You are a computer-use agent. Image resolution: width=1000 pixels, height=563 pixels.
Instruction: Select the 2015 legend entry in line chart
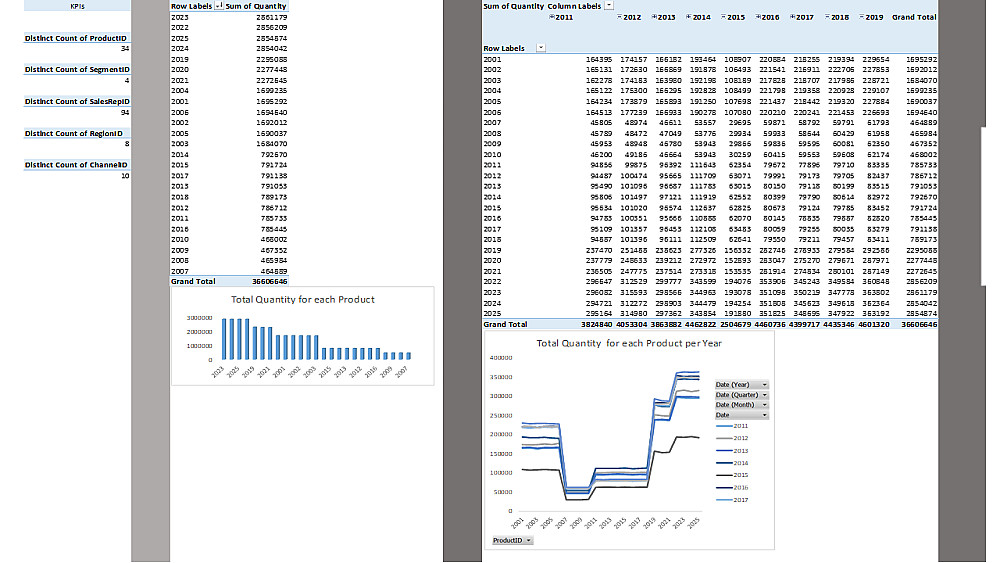(732, 475)
